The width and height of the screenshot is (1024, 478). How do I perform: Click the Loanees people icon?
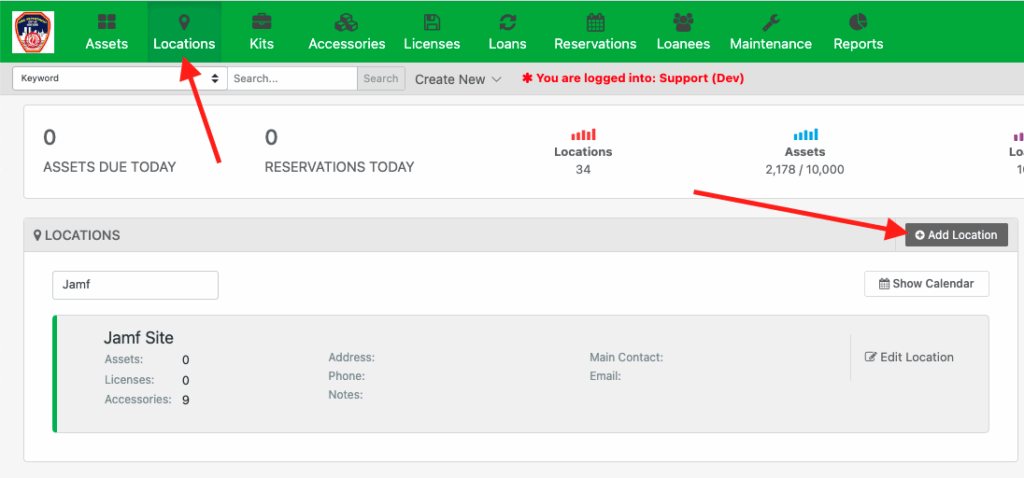point(683,22)
